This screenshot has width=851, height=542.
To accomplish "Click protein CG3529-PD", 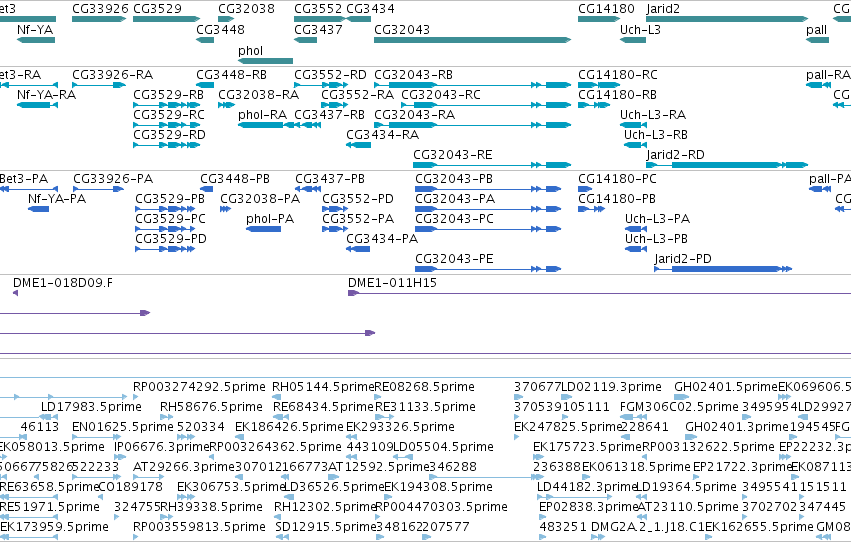I will pyautogui.click(x=171, y=239).
